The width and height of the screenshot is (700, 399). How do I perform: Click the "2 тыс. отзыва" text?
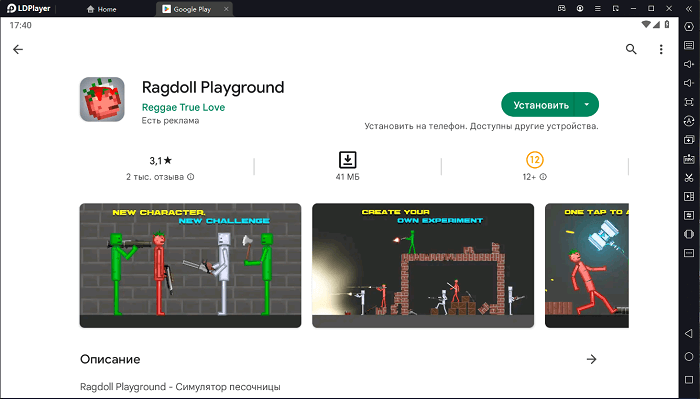[155, 177]
